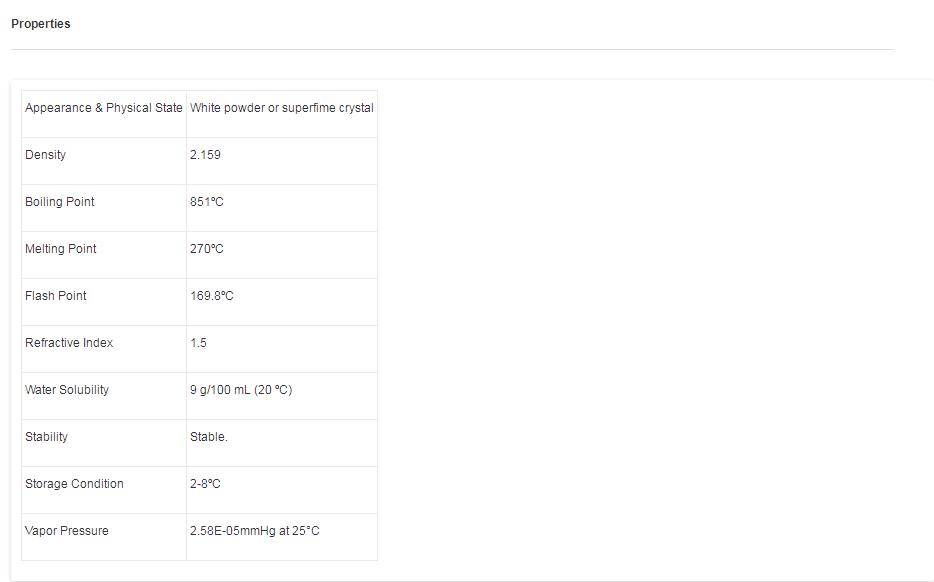Image resolution: width=934 pixels, height=582 pixels.
Task: Select the Boiling Point label
Action: [60, 202]
